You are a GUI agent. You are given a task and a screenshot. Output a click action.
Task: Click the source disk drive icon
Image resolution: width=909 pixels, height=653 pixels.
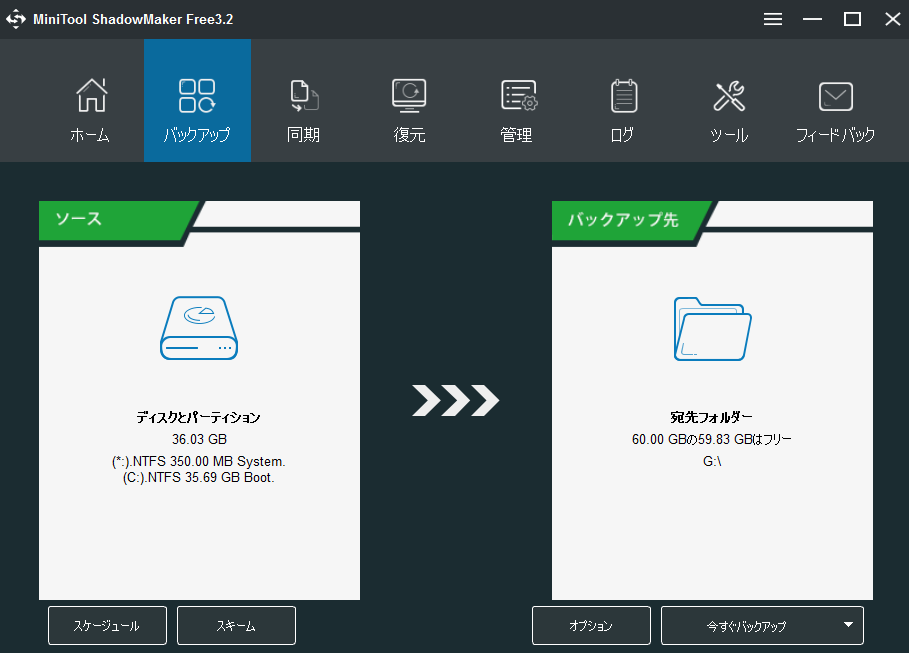pyautogui.click(x=198, y=330)
